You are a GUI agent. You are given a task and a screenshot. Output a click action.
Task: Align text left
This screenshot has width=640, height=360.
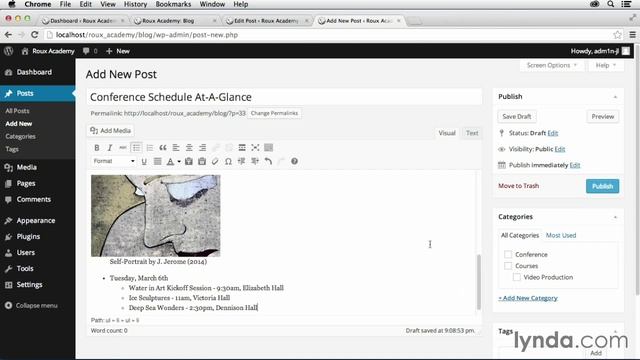tap(176, 148)
